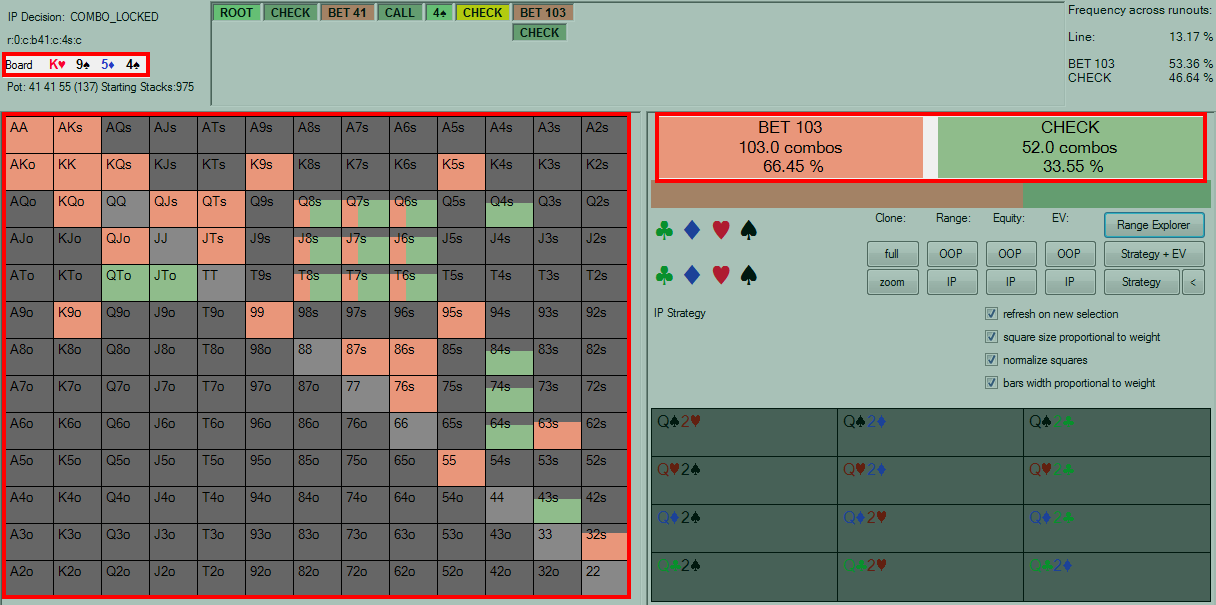Select the AKs cell in the range grid

pos(76,134)
